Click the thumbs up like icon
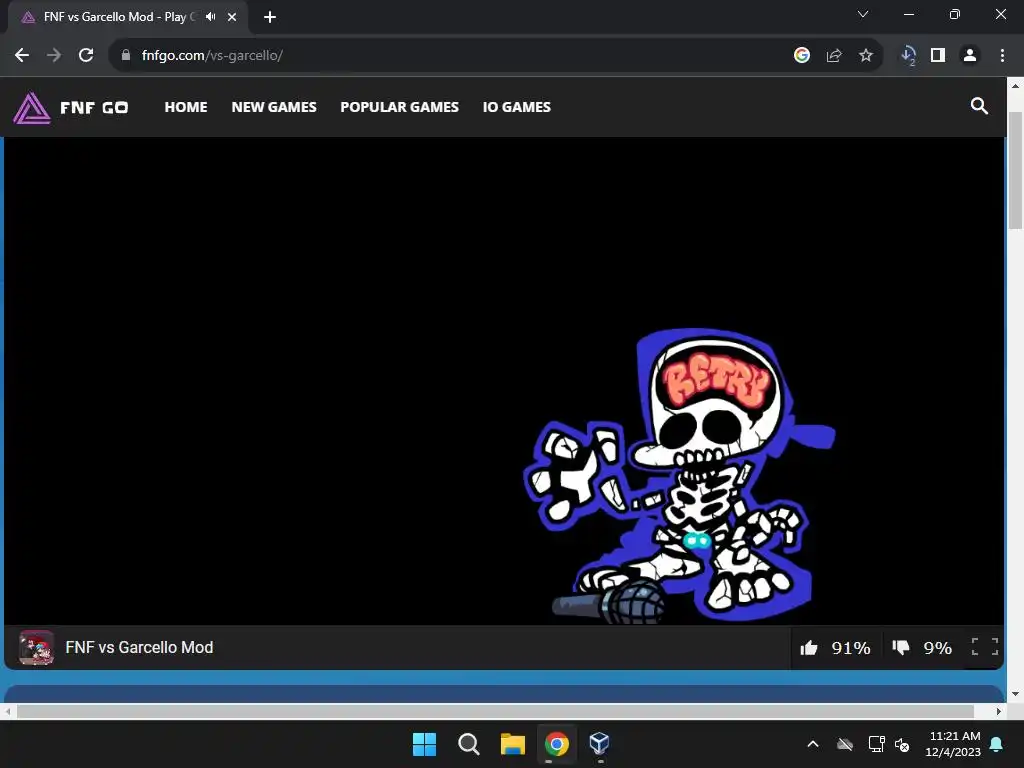1024x768 pixels. pos(808,647)
